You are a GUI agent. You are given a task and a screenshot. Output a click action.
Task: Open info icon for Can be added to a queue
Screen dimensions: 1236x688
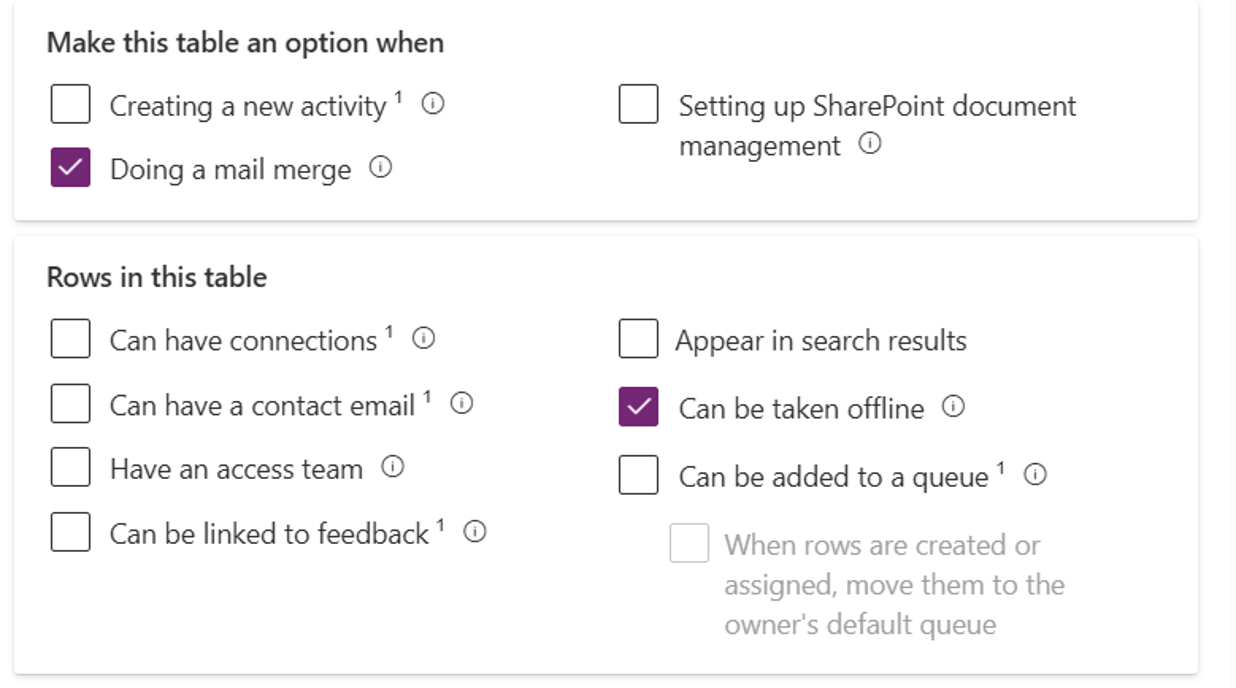[1036, 475]
